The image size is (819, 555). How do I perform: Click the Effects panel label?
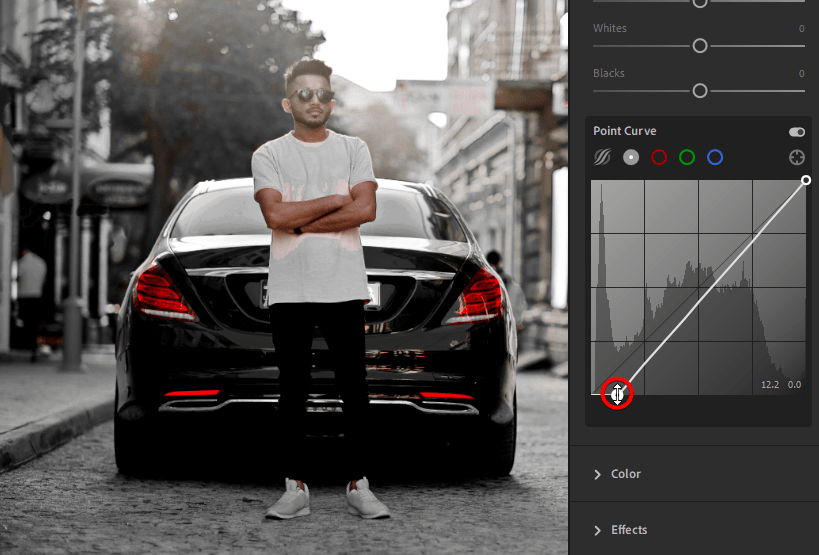tap(629, 530)
